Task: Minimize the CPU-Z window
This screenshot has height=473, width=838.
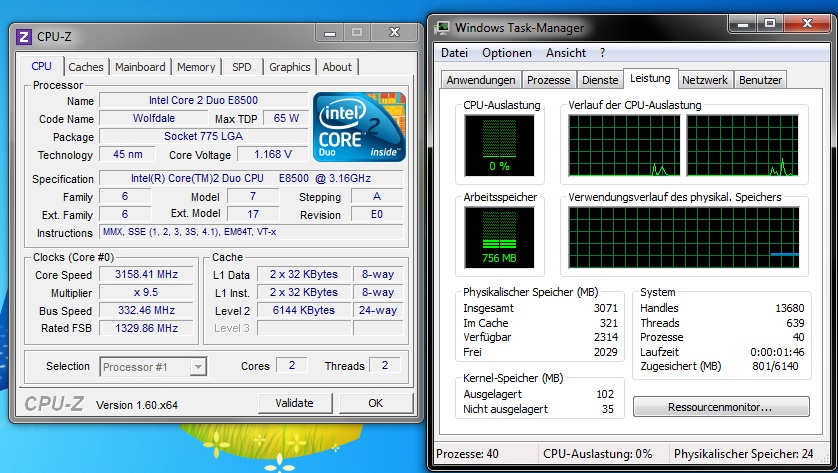Action: [330, 33]
